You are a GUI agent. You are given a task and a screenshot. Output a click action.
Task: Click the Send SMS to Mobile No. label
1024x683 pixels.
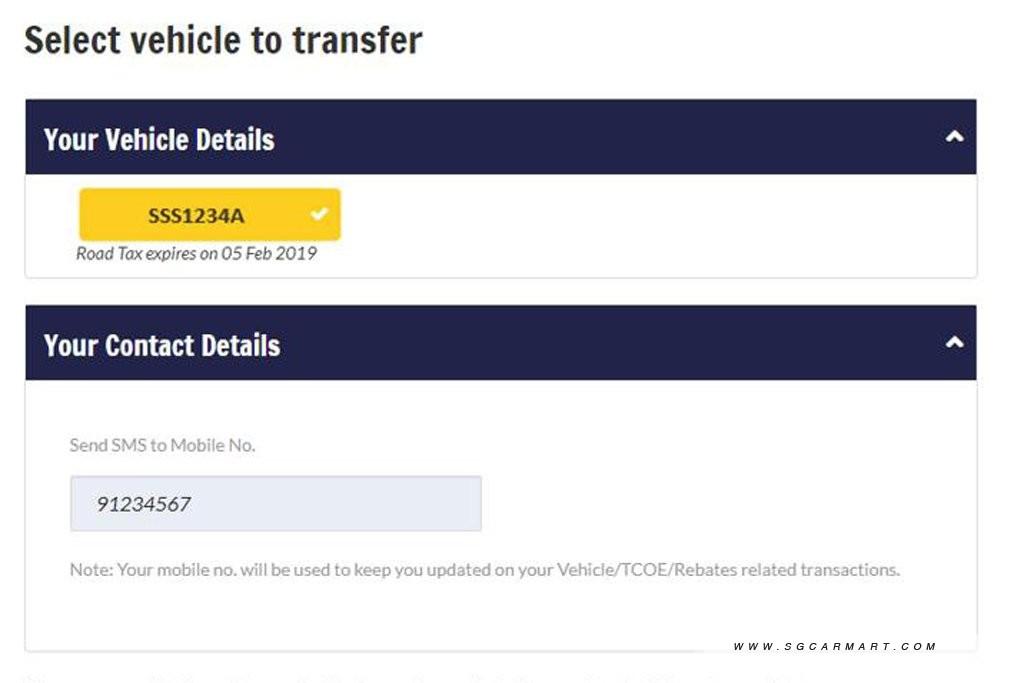[x=162, y=445]
